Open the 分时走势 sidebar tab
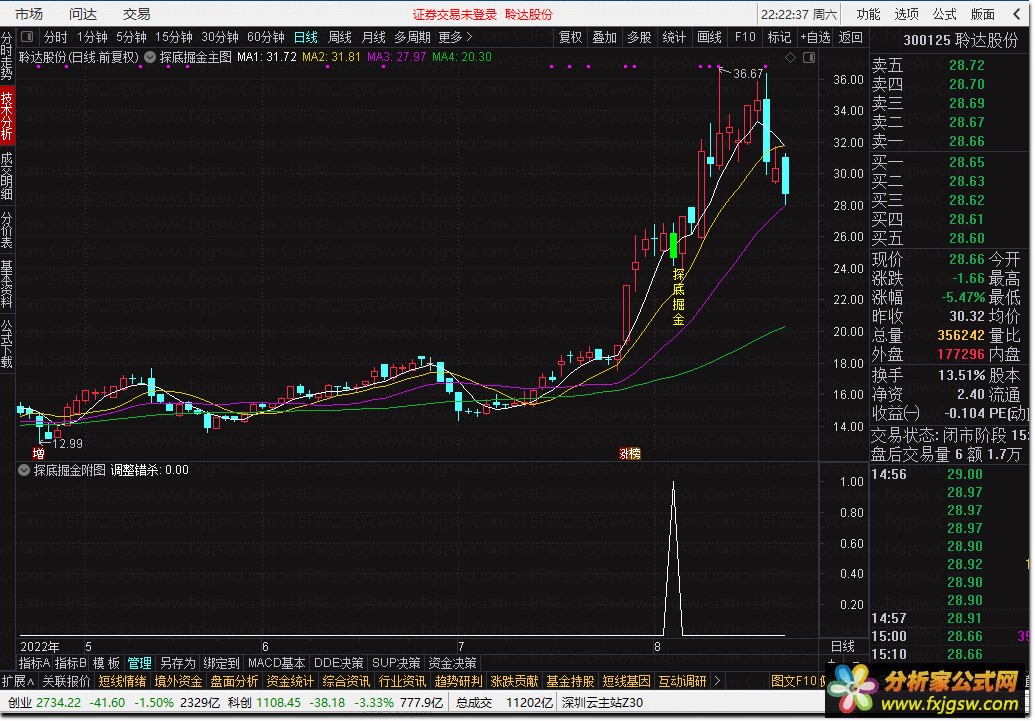Screen dimensions: 1035x721 coord(7,55)
